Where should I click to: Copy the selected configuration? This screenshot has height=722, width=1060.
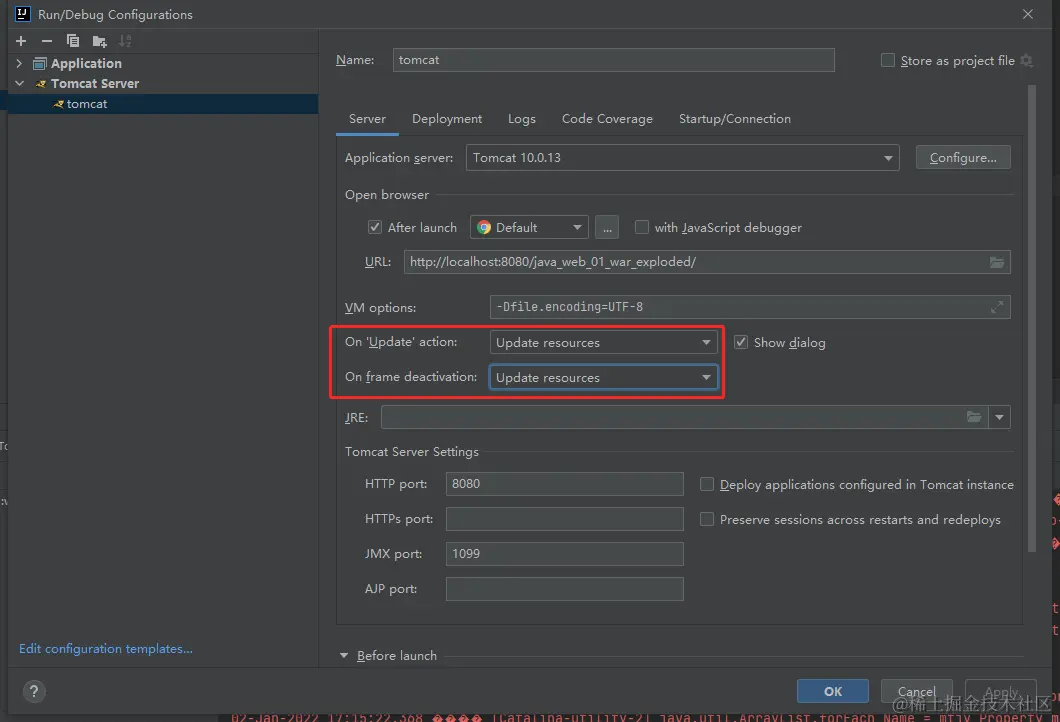coord(72,41)
